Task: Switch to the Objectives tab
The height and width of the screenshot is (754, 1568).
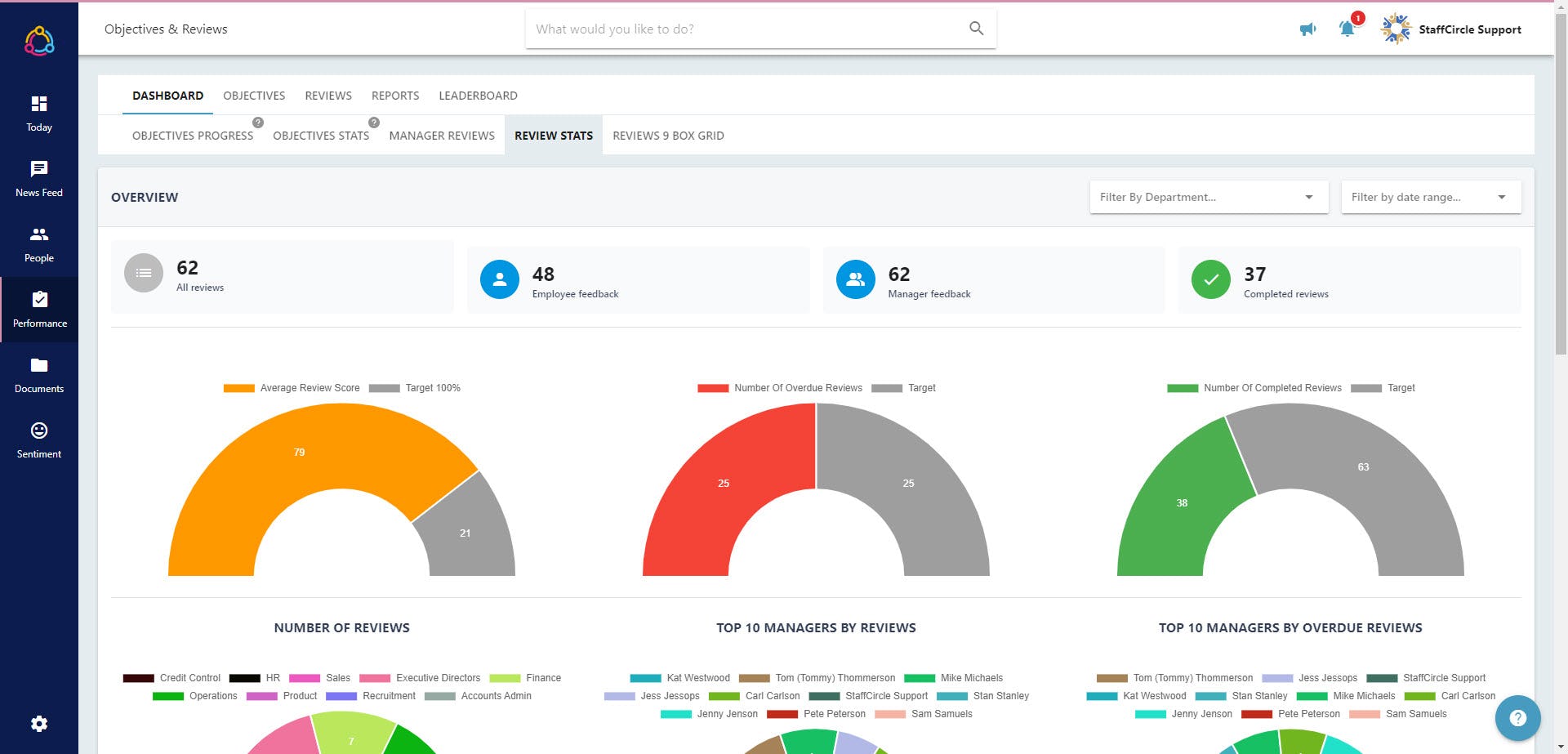Action: pyautogui.click(x=254, y=96)
